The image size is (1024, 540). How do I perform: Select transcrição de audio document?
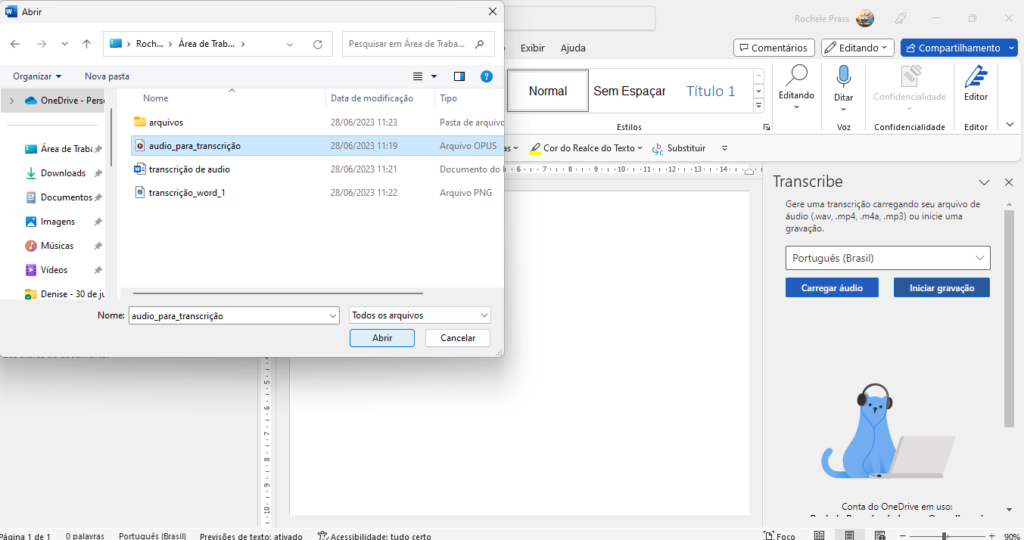(317, 169)
